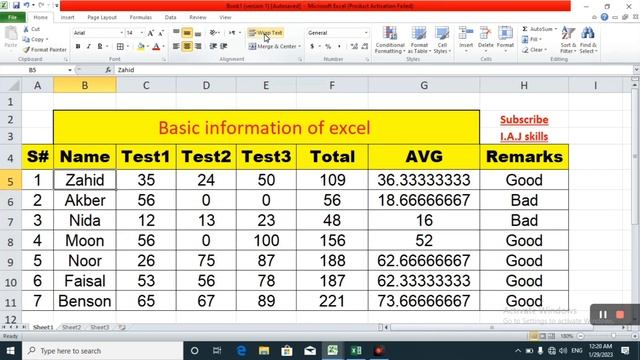Switch to the Formulas tab
The height and width of the screenshot is (360, 640).
pyautogui.click(x=141, y=18)
